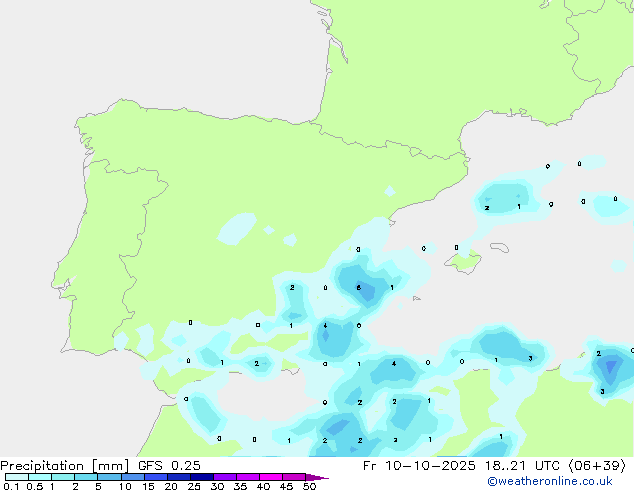The width and height of the screenshot is (634, 490).
Task: Click the legend label '20'
Action: (x=171, y=486)
